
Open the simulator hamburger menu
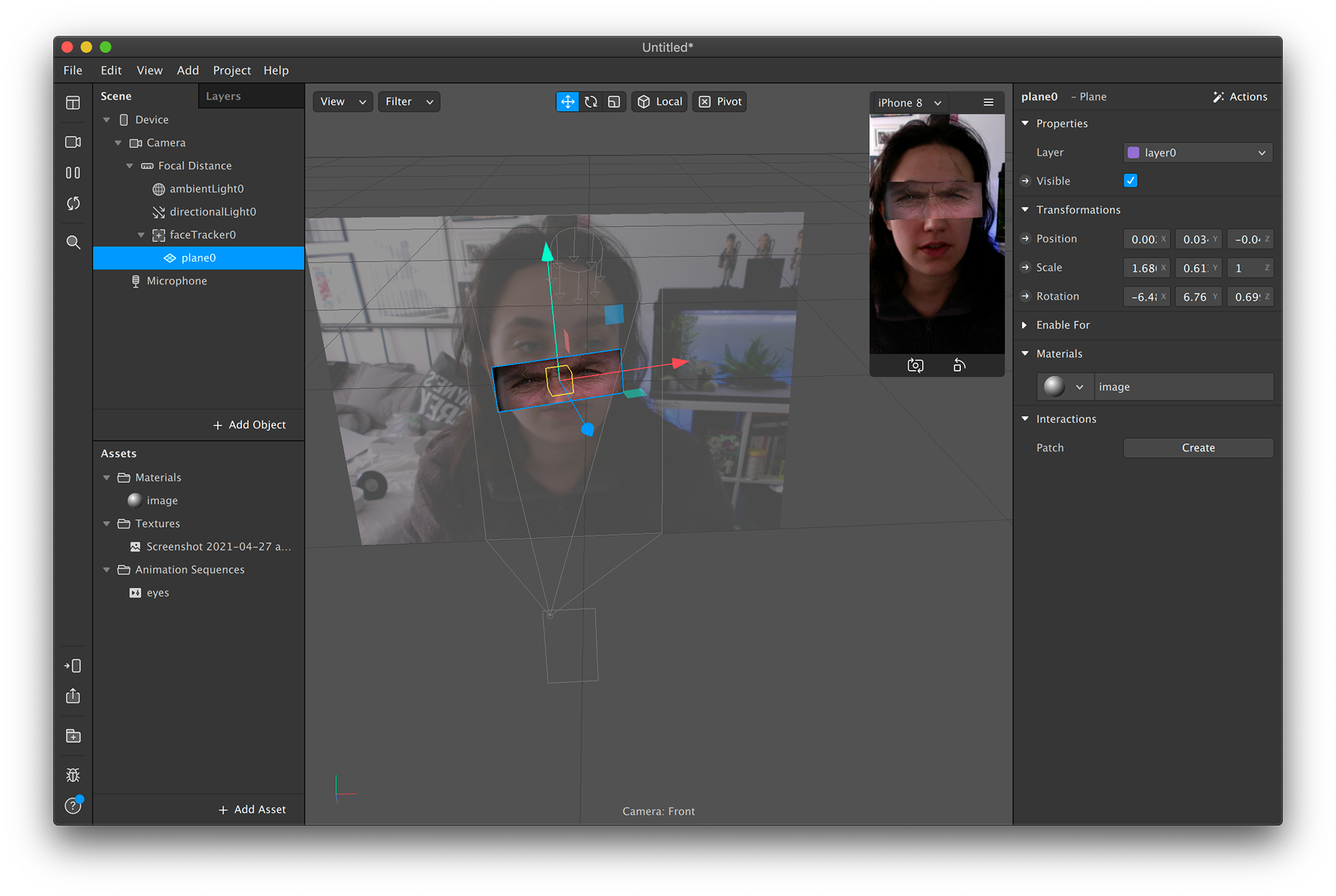pyautogui.click(x=988, y=102)
